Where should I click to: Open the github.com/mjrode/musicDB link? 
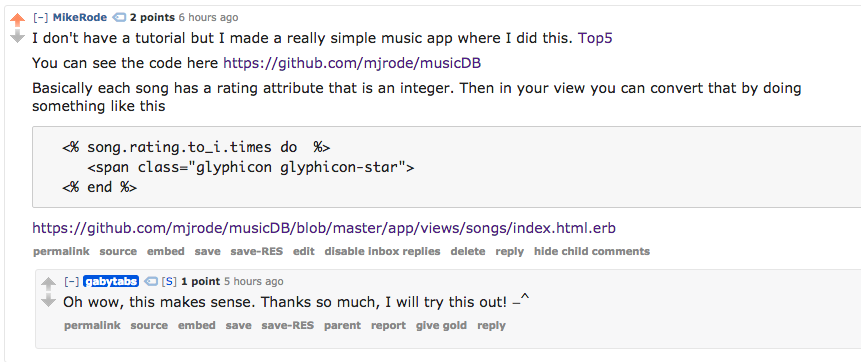pos(352,64)
